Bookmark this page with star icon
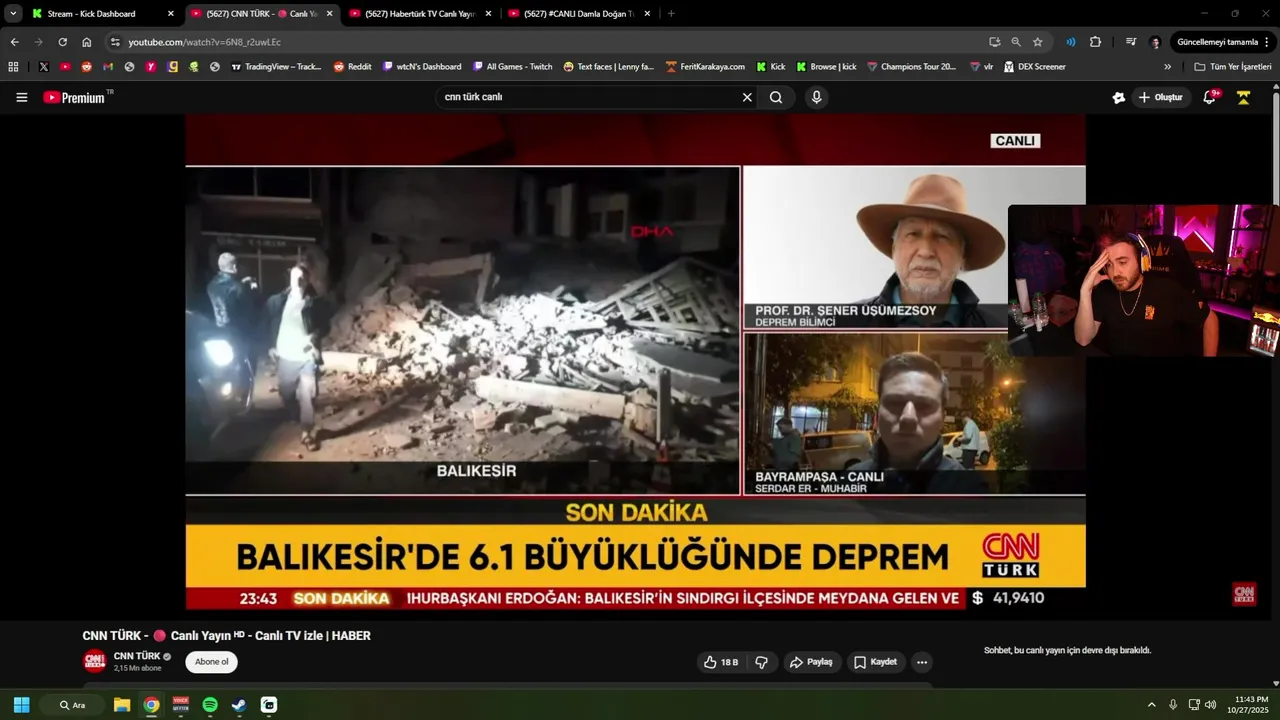The height and width of the screenshot is (720, 1280). tap(1038, 42)
